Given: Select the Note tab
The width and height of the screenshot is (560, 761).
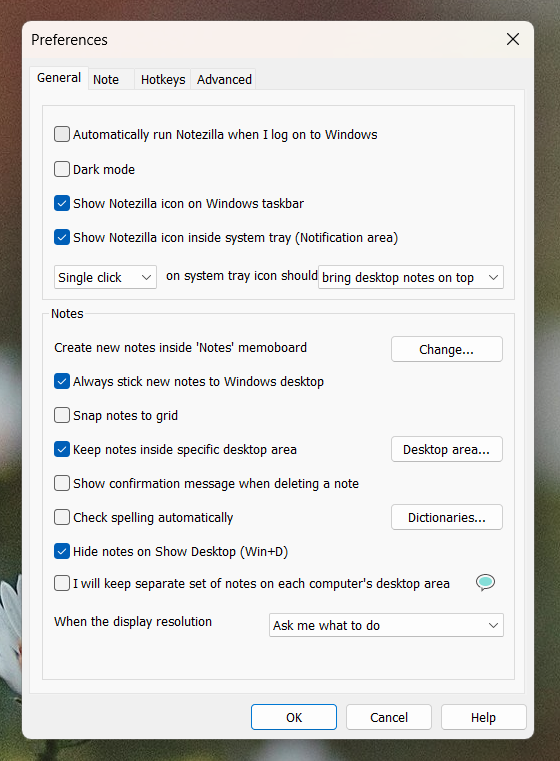Looking at the screenshot, I should 106,80.
